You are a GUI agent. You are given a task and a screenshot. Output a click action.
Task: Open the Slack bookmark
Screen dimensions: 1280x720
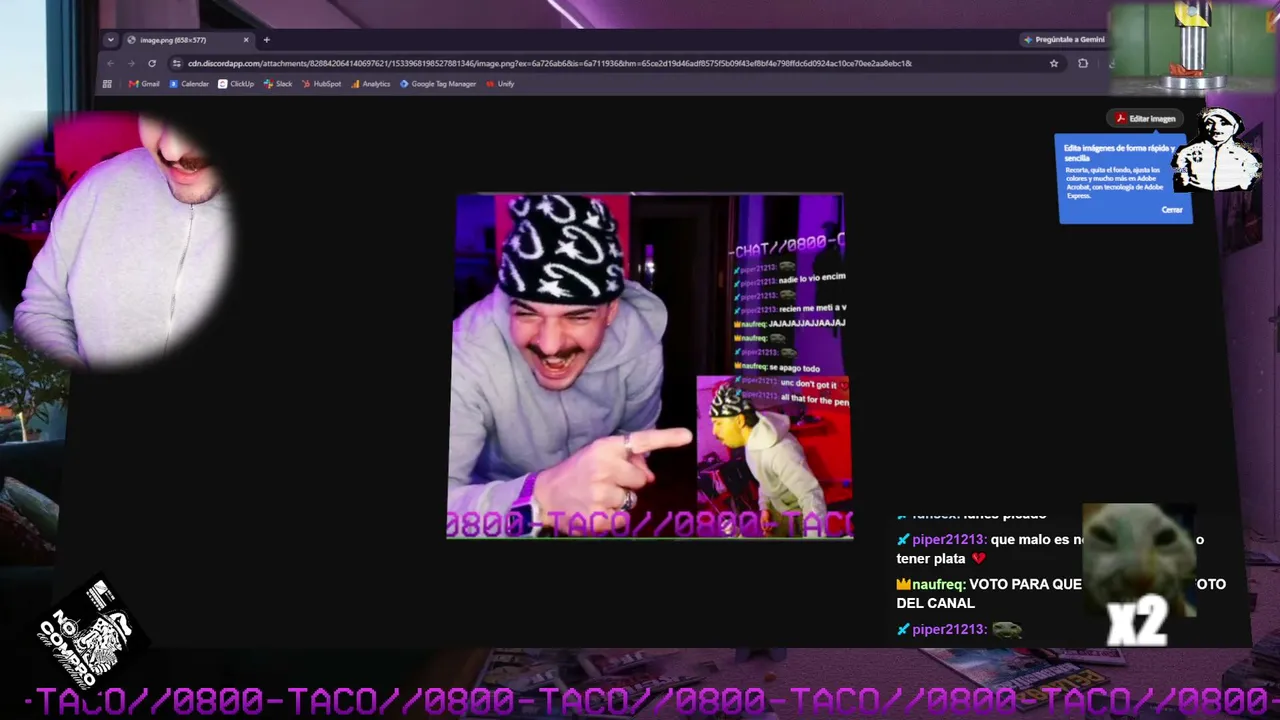[278, 84]
